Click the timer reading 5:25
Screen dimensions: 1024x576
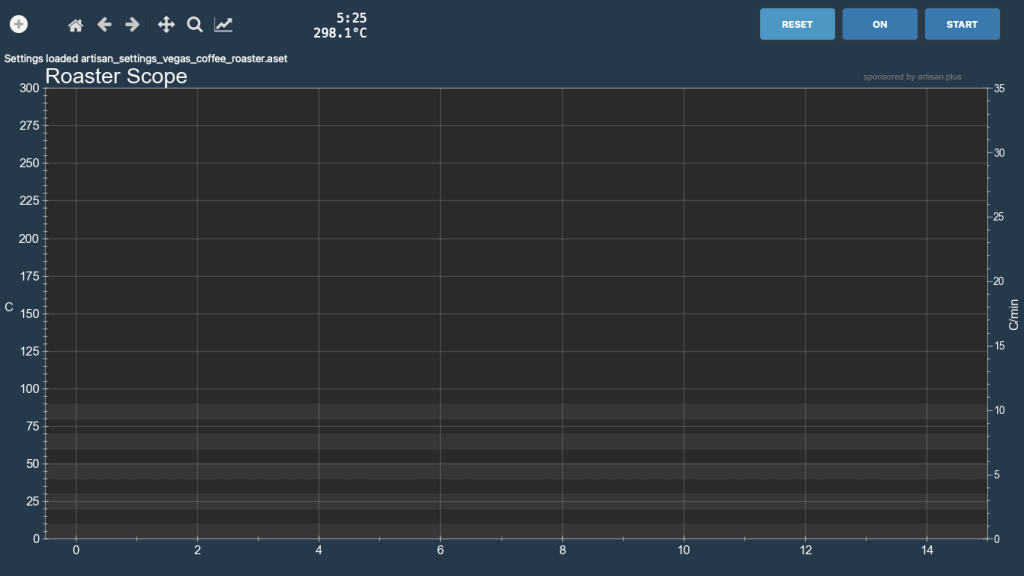pyautogui.click(x=351, y=18)
